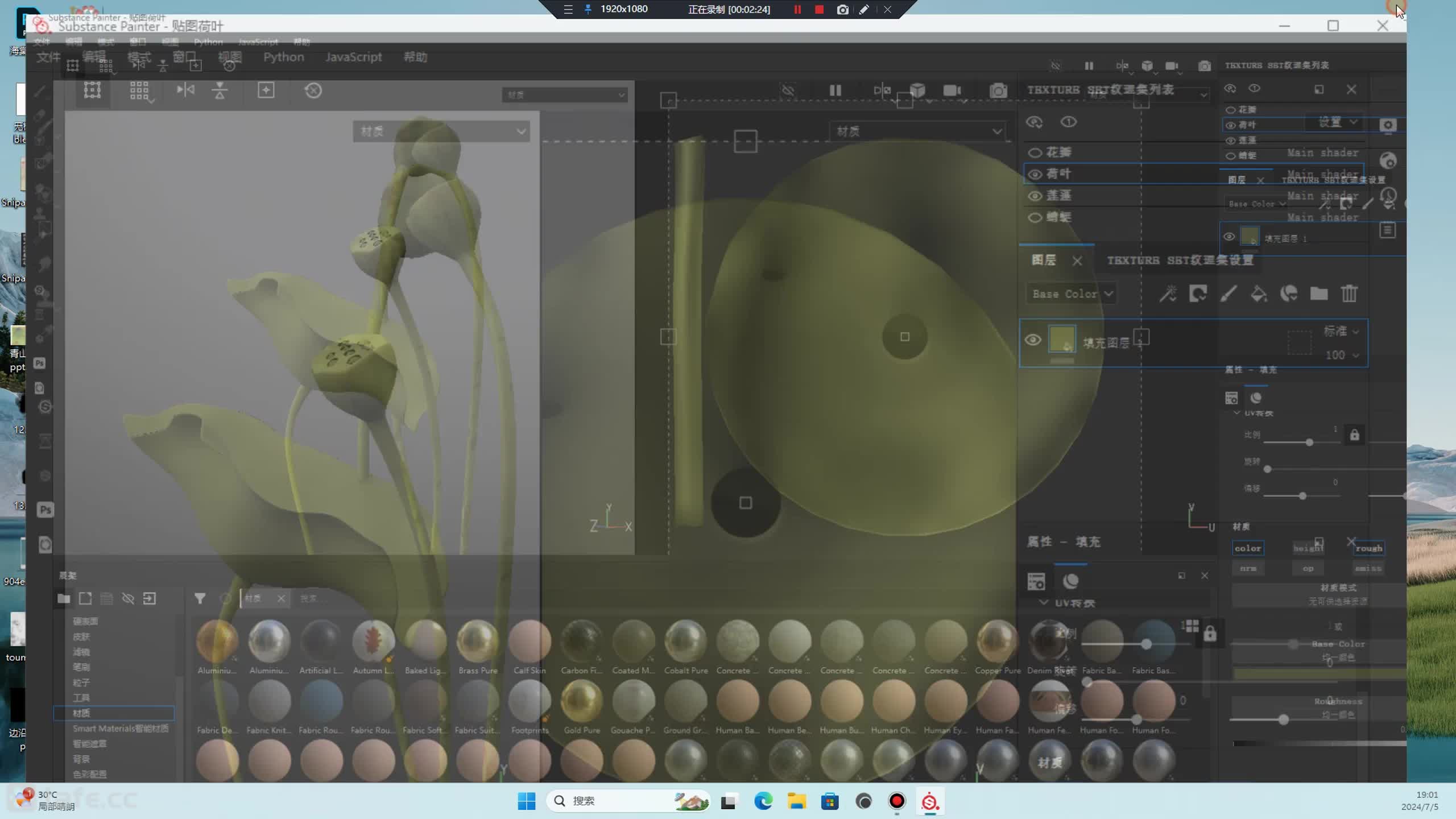Image resolution: width=1456 pixels, height=819 pixels.
Task: Click the UV scale lock icon
Action: (1210, 634)
